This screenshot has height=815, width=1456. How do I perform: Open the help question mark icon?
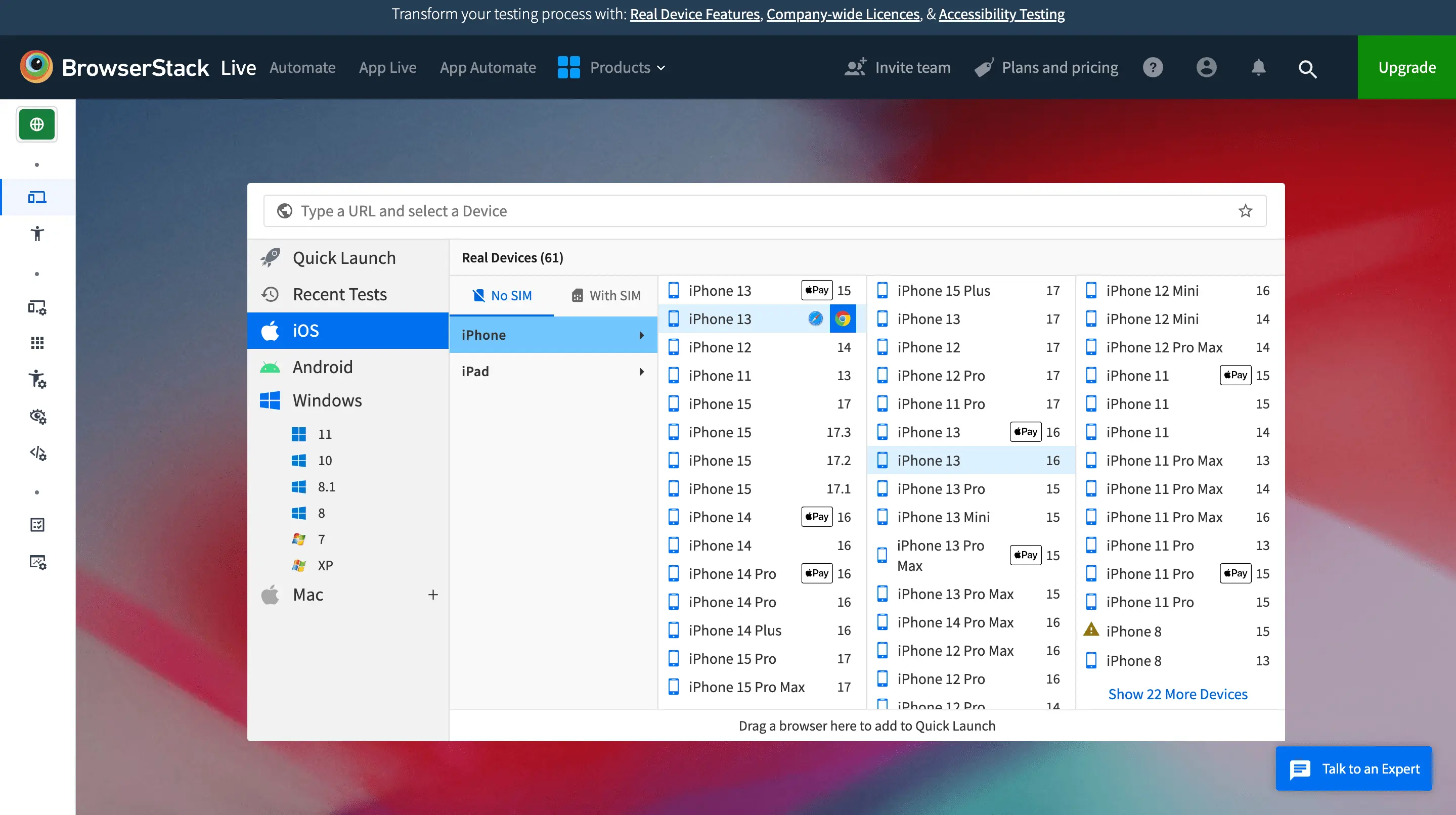[x=1153, y=67]
